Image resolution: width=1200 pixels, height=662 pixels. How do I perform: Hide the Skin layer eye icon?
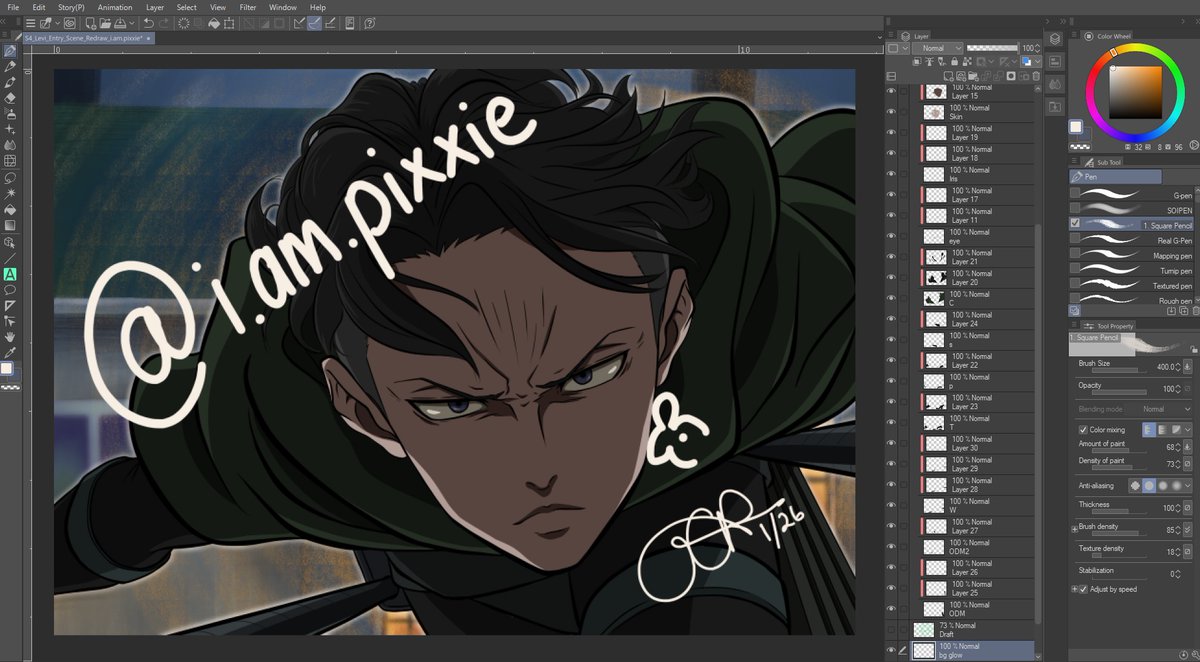click(891, 112)
